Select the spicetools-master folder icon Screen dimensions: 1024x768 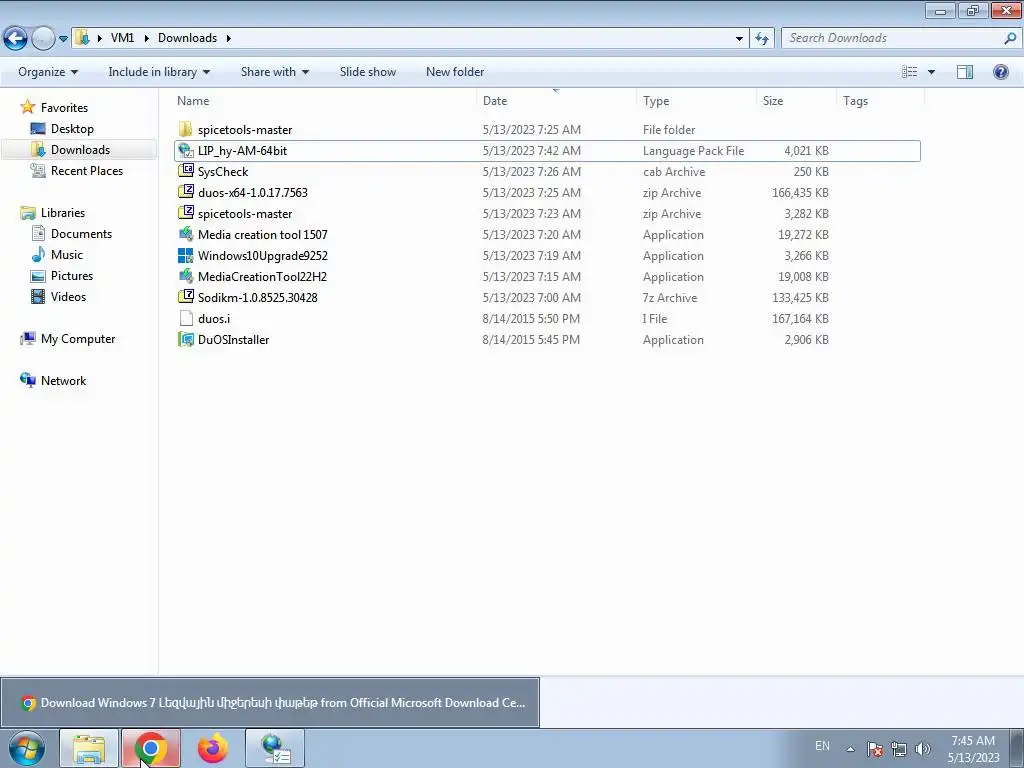[186, 129]
